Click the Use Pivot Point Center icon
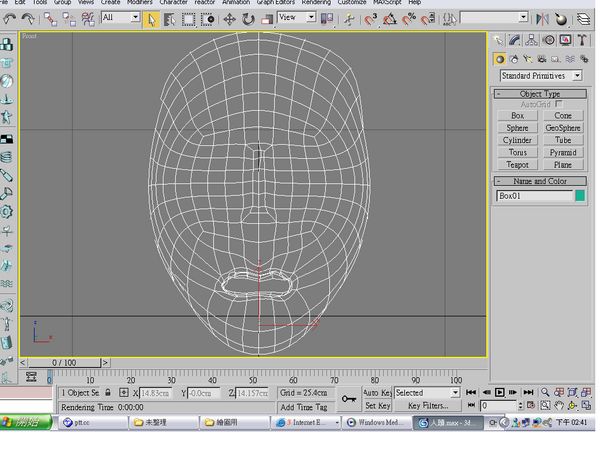The image size is (600, 450). coord(327,19)
